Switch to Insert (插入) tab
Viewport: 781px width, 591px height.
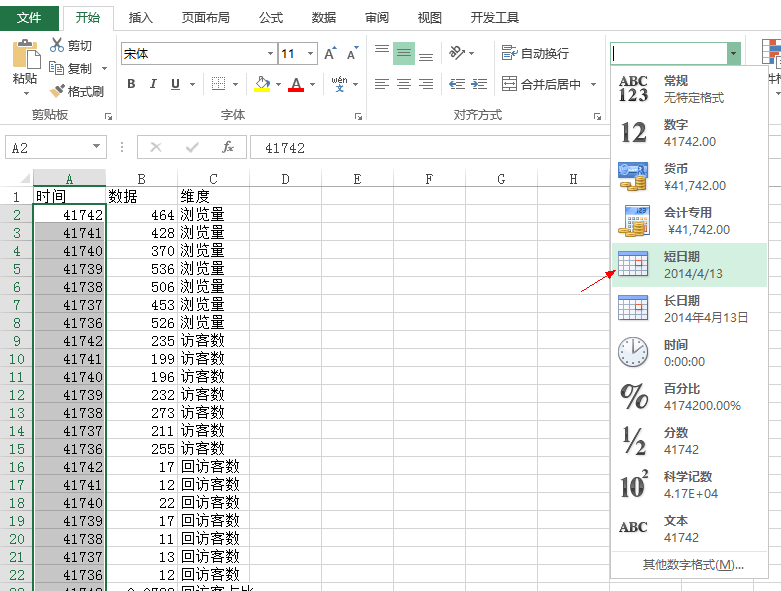[x=140, y=18]
